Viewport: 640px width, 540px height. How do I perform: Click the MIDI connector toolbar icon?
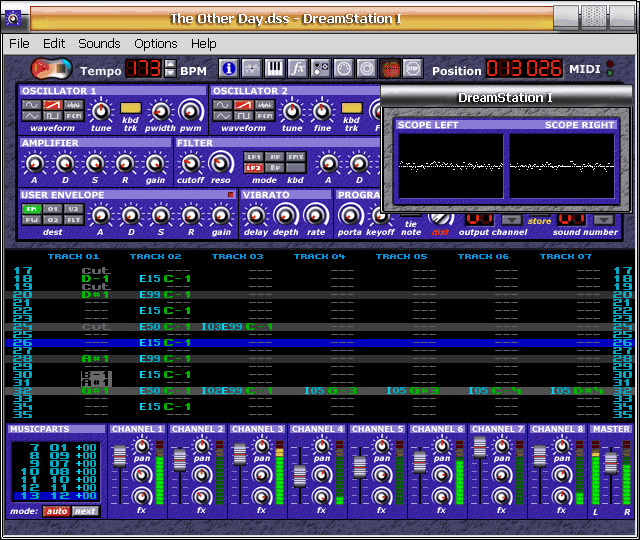pos(344,69)
